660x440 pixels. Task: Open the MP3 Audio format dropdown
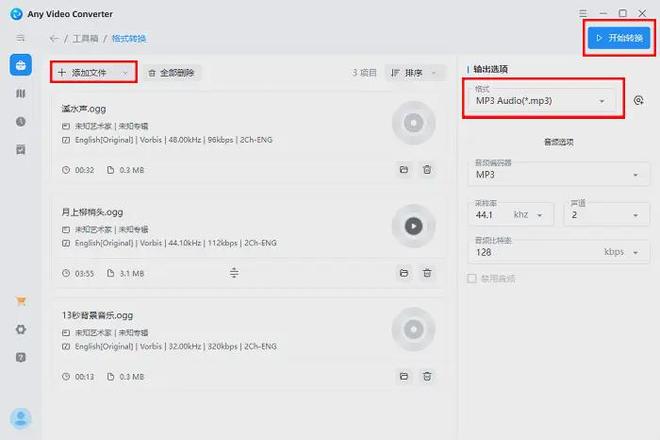click(543, 101)
